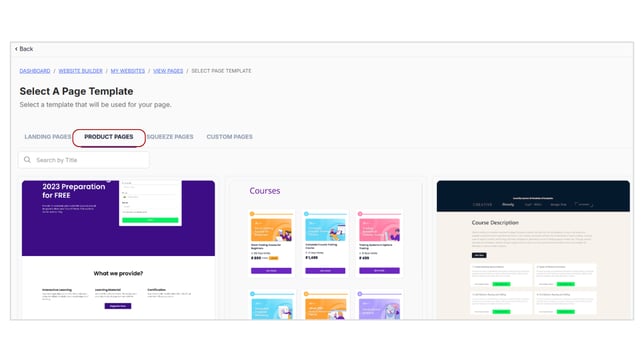Open the Dashboard breadcrumb link
The width and height of the screenshot is (644, 362).
click(35, 71)
